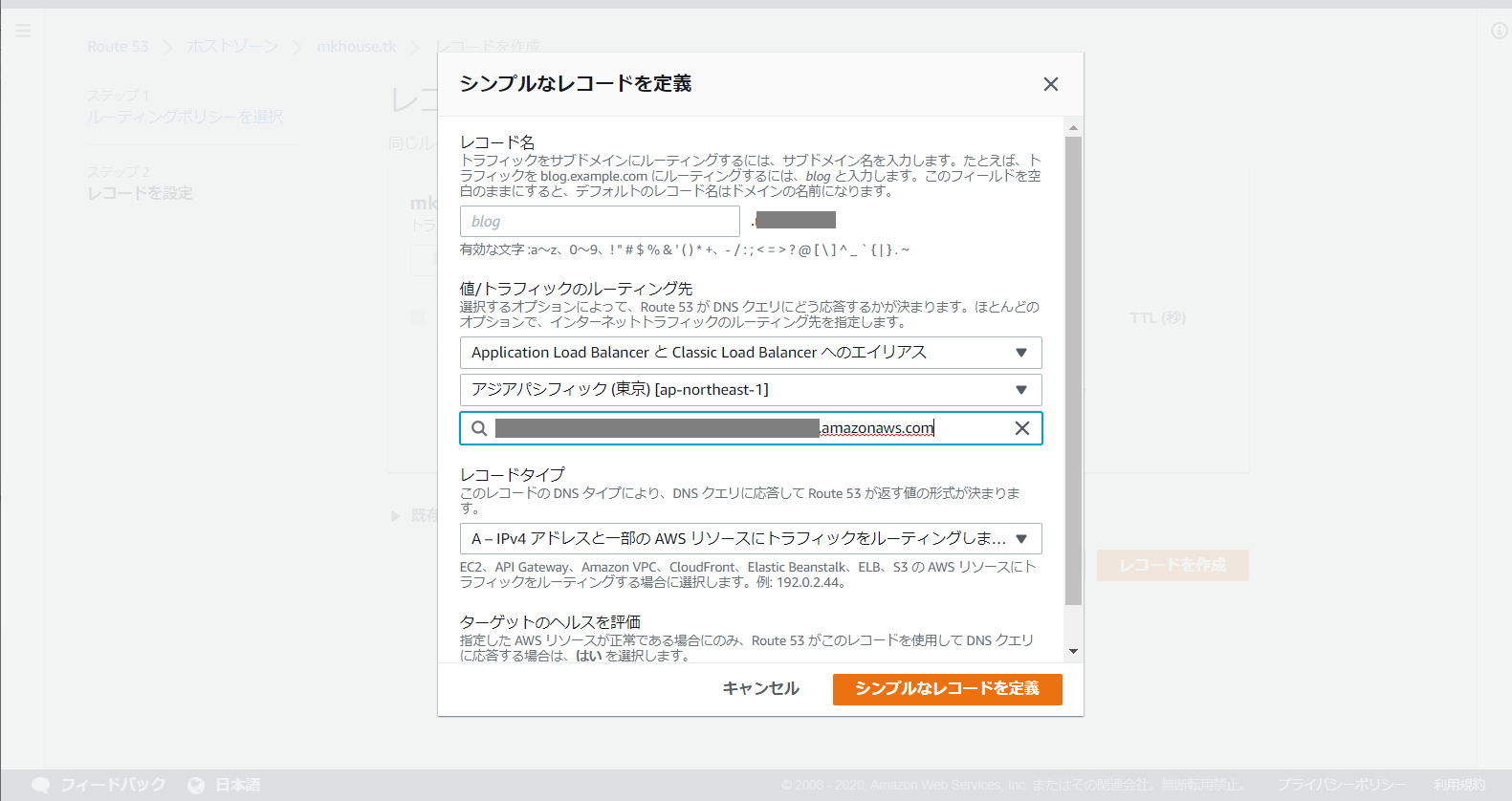Click フィードバック in the footer
Screen dimensions: 1512x801
113,785
